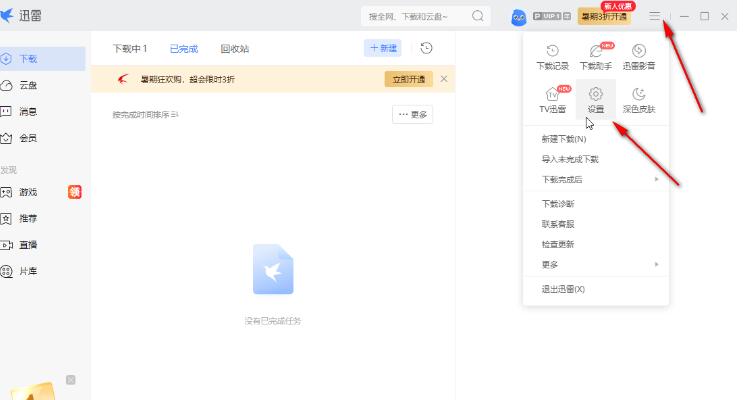This screenshot has width=743, height=400.
Task: Open 下载记录 download history
Action: (553, 57)
